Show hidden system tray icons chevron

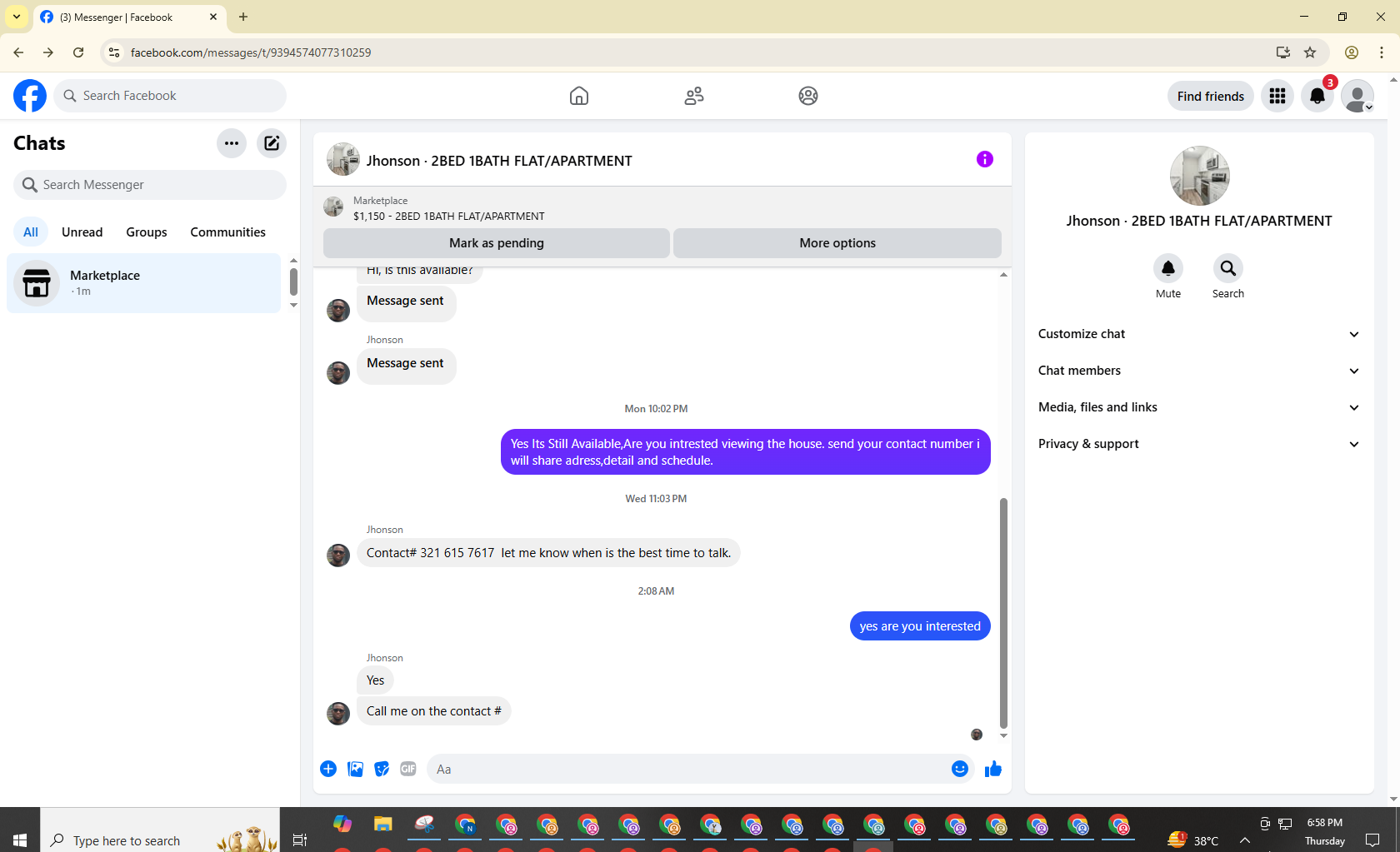(x=1245, y=840)
